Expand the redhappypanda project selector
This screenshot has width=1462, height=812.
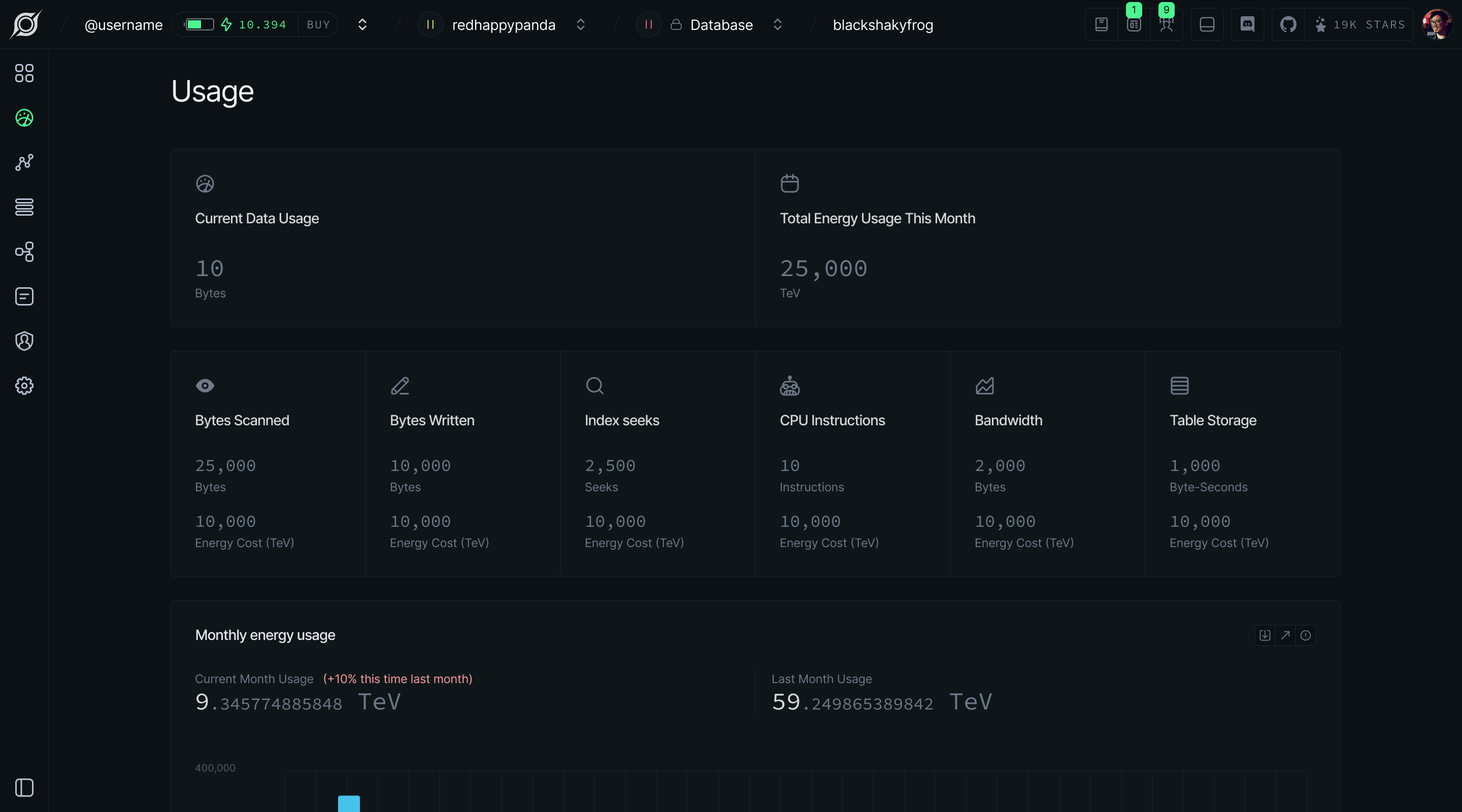[580, 24]
